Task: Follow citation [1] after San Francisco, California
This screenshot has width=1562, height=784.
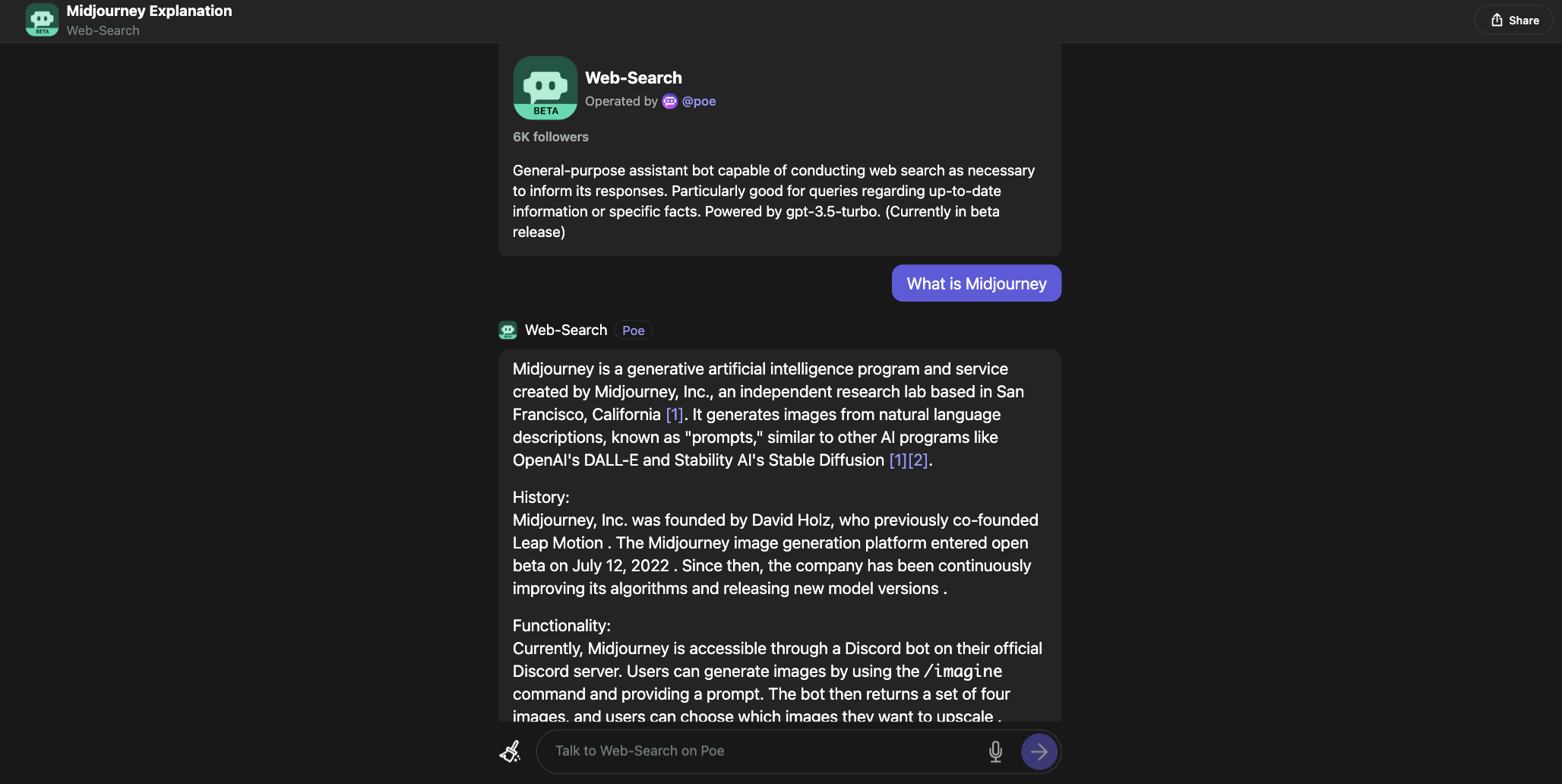Action: tap(674, 415)
